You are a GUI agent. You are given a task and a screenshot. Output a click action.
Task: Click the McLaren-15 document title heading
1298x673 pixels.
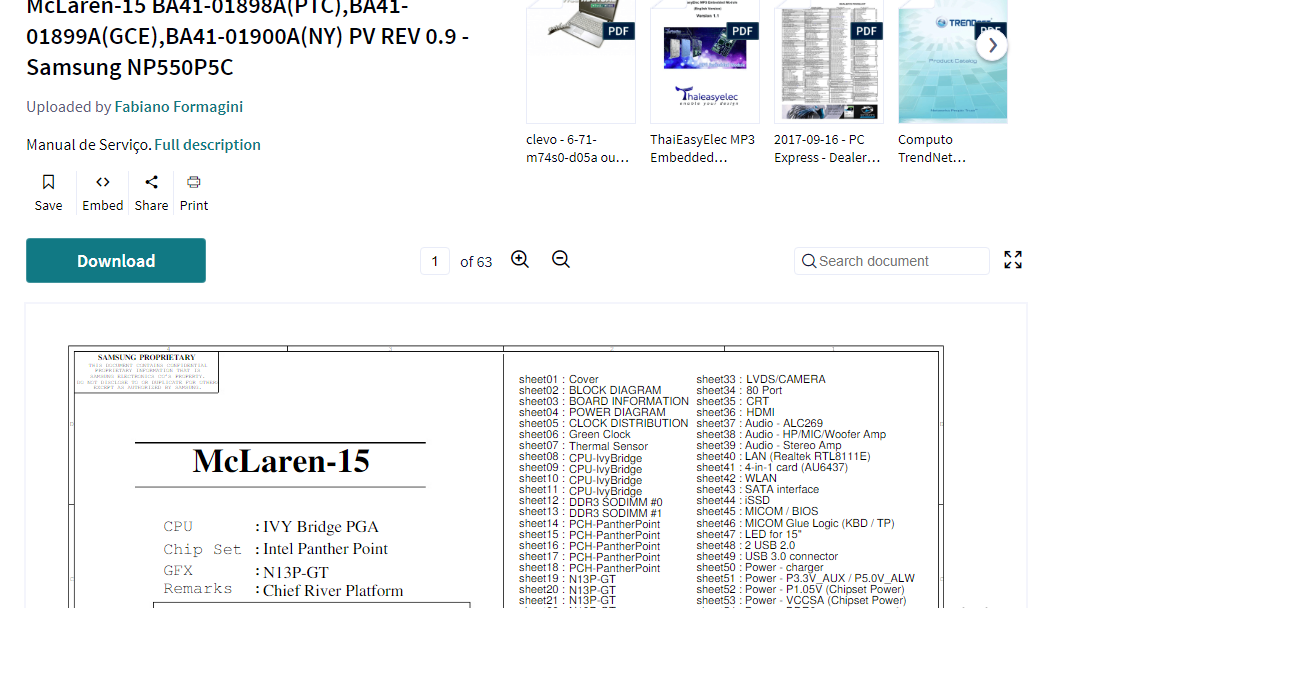pos(248,37)
